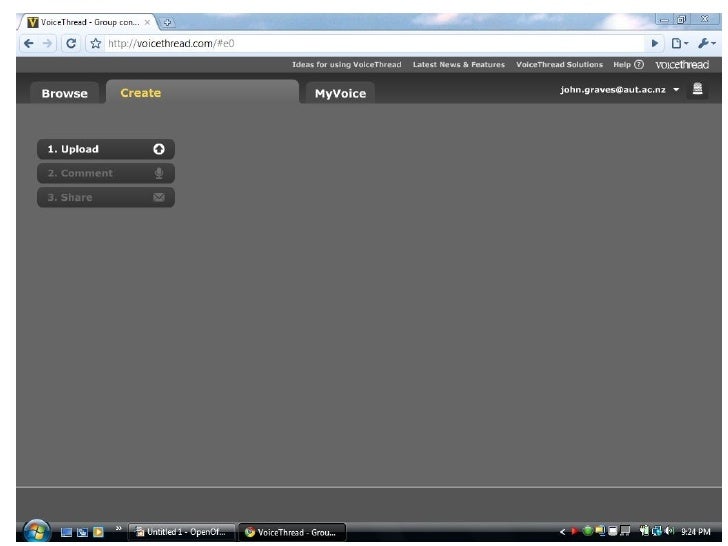The image size is (728, 546).
Task: Show hidden tray icons with the arrow
Action: tap(562, 532)
